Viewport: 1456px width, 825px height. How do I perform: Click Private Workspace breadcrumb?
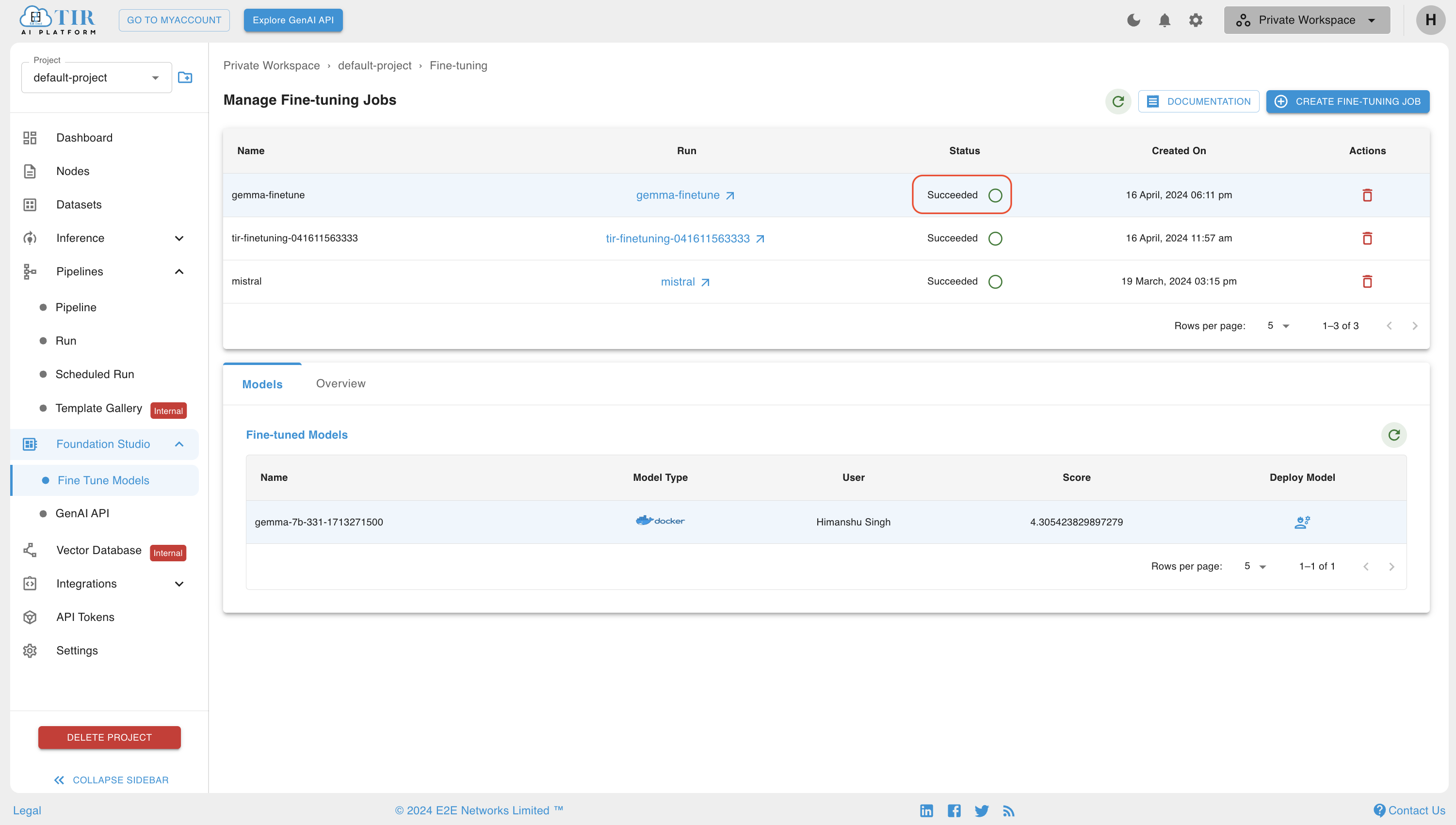[x=272, y=65]
